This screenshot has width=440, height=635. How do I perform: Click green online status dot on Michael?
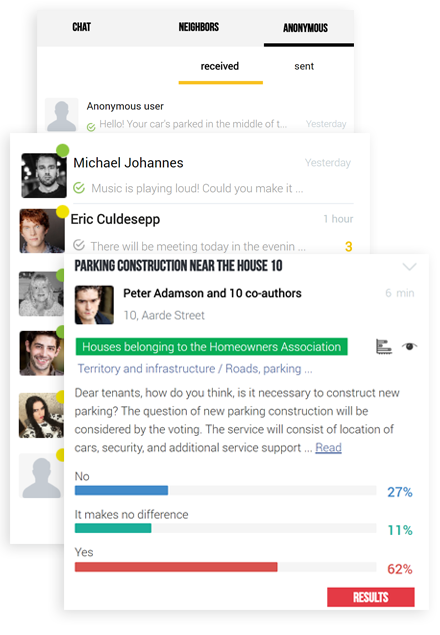[x=62, y=150]
